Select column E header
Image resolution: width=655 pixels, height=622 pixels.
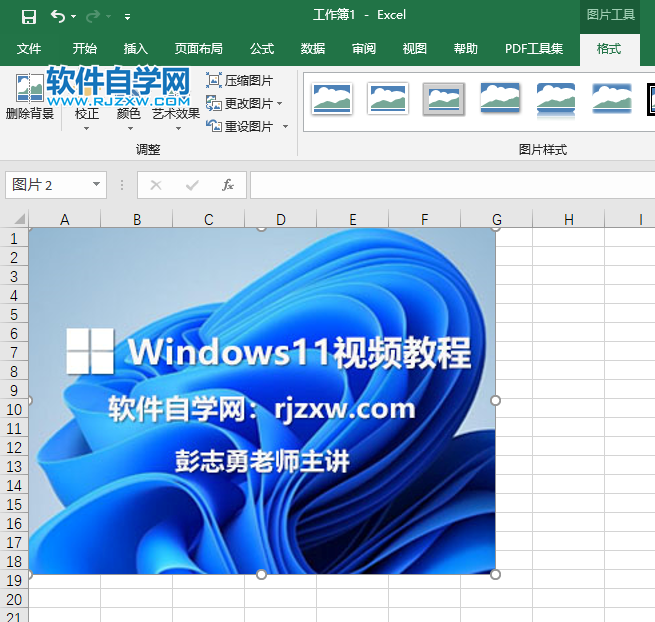click(353, 219)
